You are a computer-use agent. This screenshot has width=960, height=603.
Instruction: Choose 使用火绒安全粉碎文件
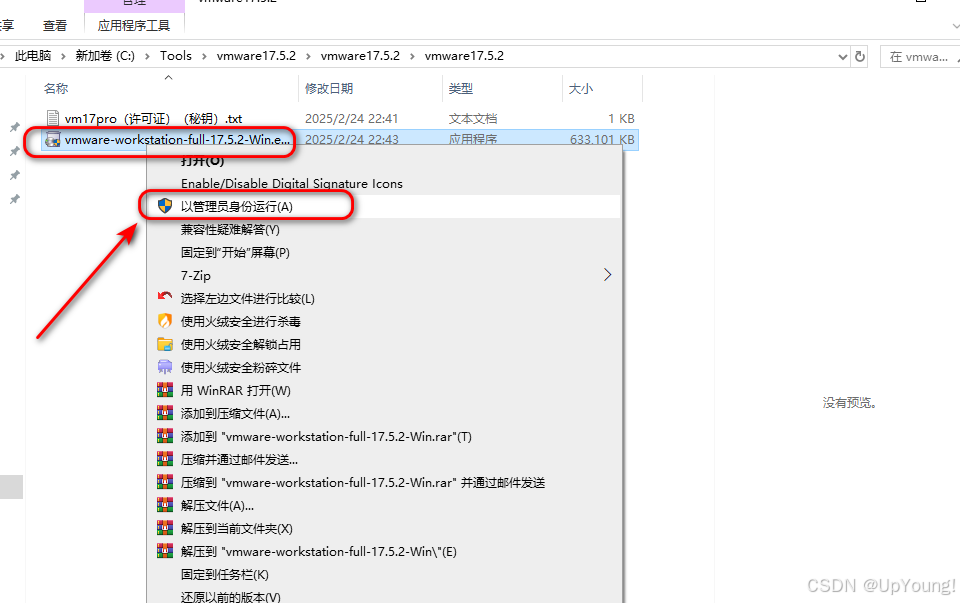pyautogui.click(x=241, y=367)
